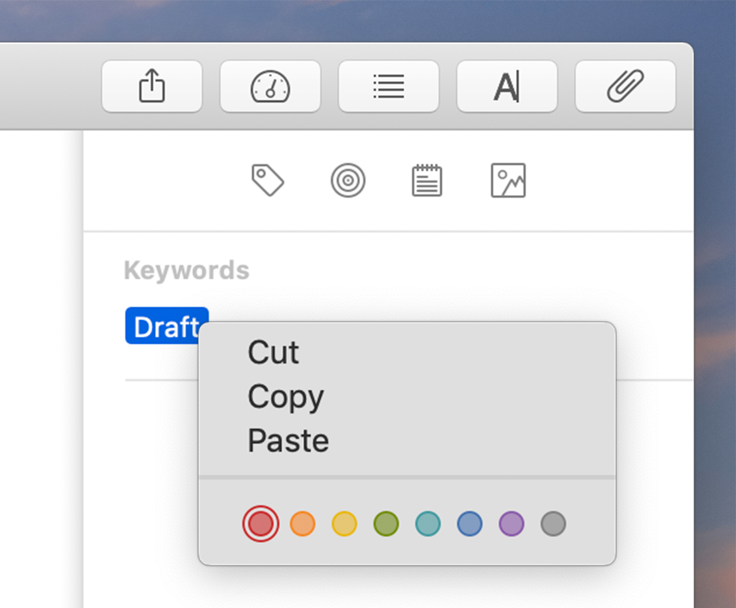
Task: Select the keywords tag icon
Action: pos(268,180)
